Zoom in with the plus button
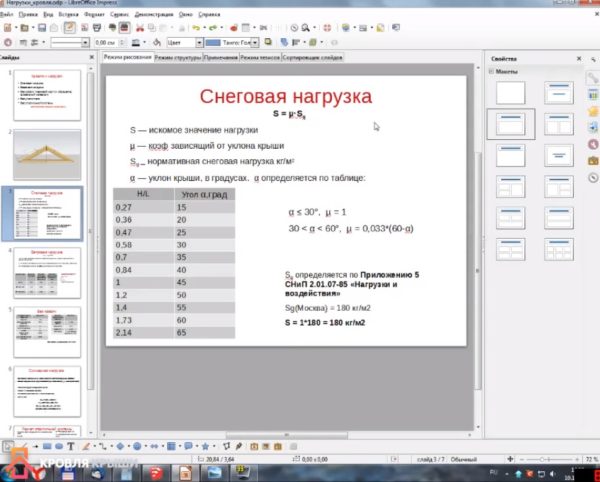The width and height of the screenshot is (600, 482). (577, 459)
